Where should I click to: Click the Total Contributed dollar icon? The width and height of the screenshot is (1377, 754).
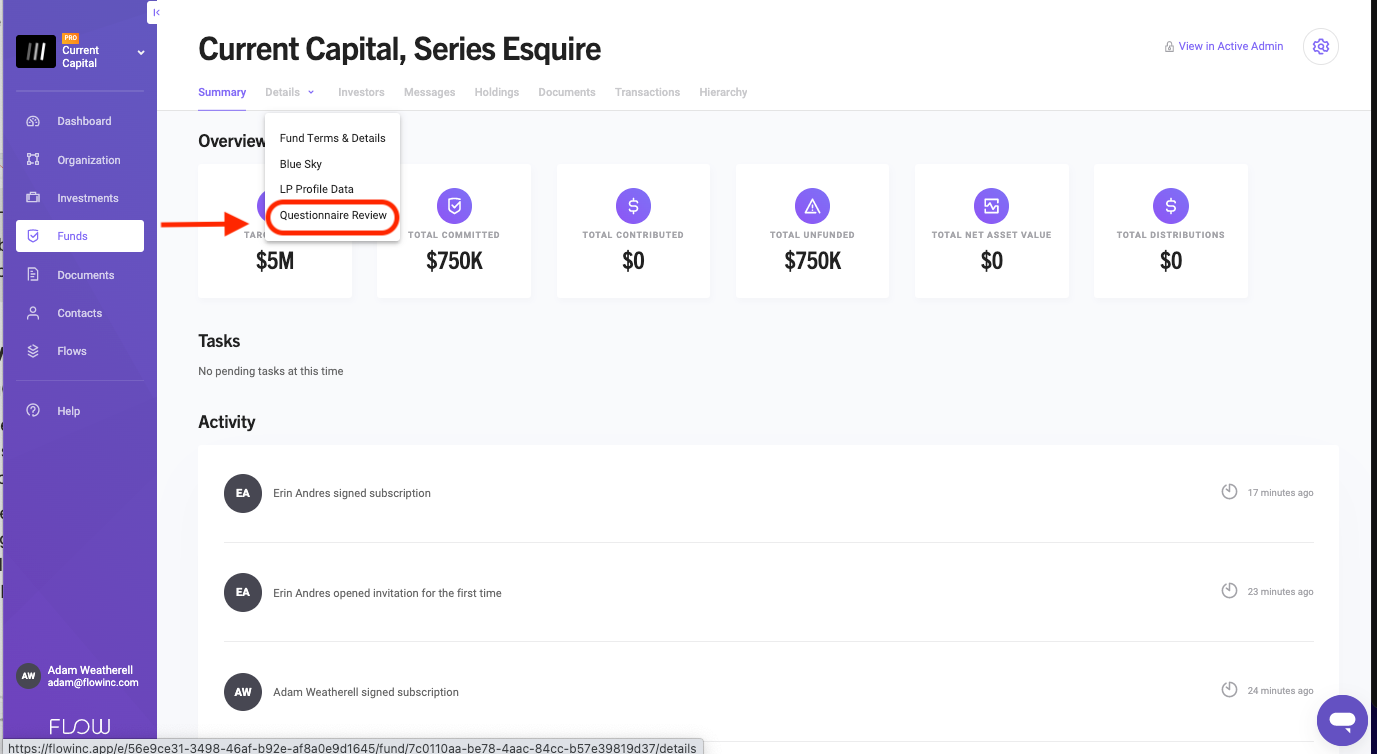[633, 206]
